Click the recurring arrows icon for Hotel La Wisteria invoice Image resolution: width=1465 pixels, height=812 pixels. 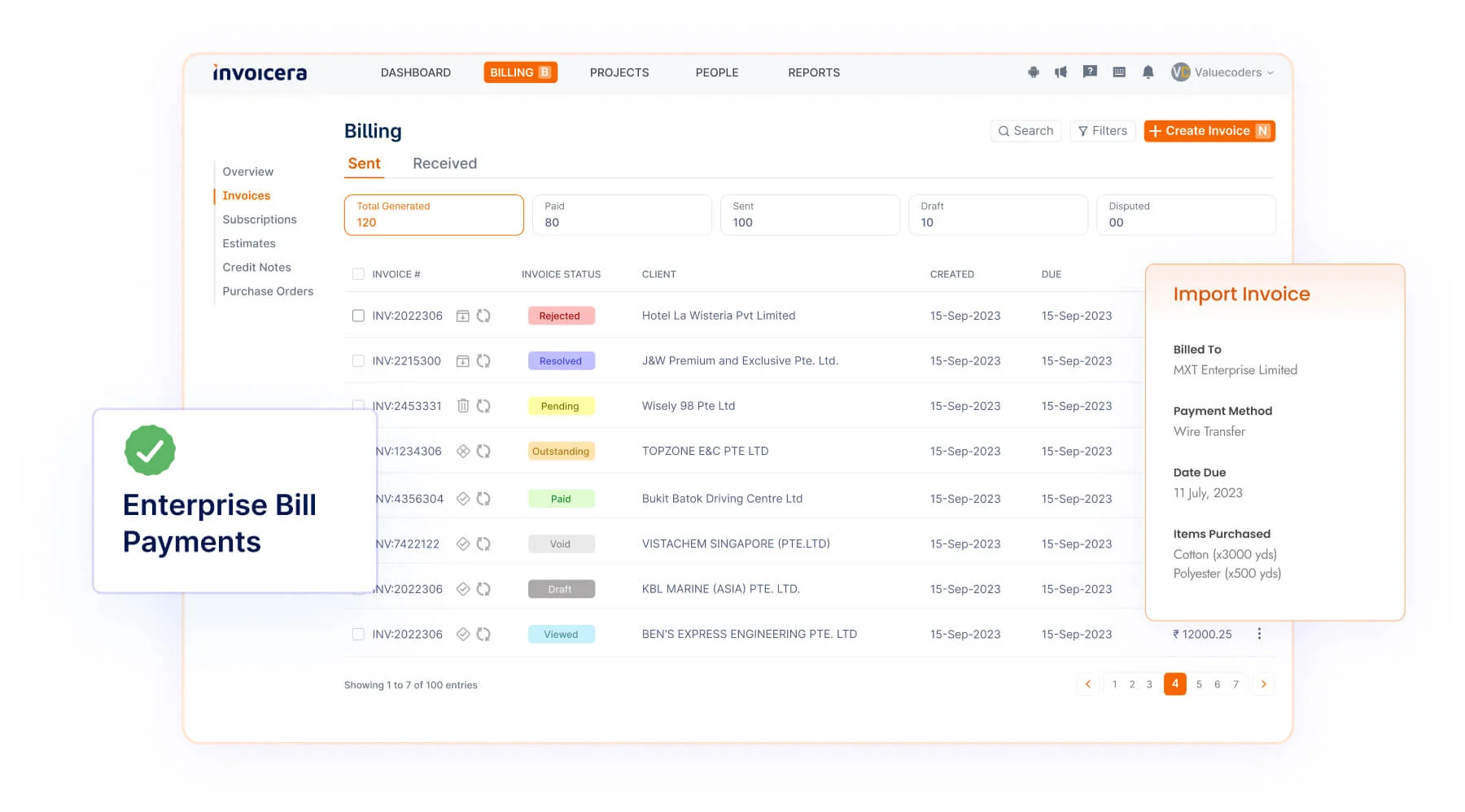(x=483, y=316)
